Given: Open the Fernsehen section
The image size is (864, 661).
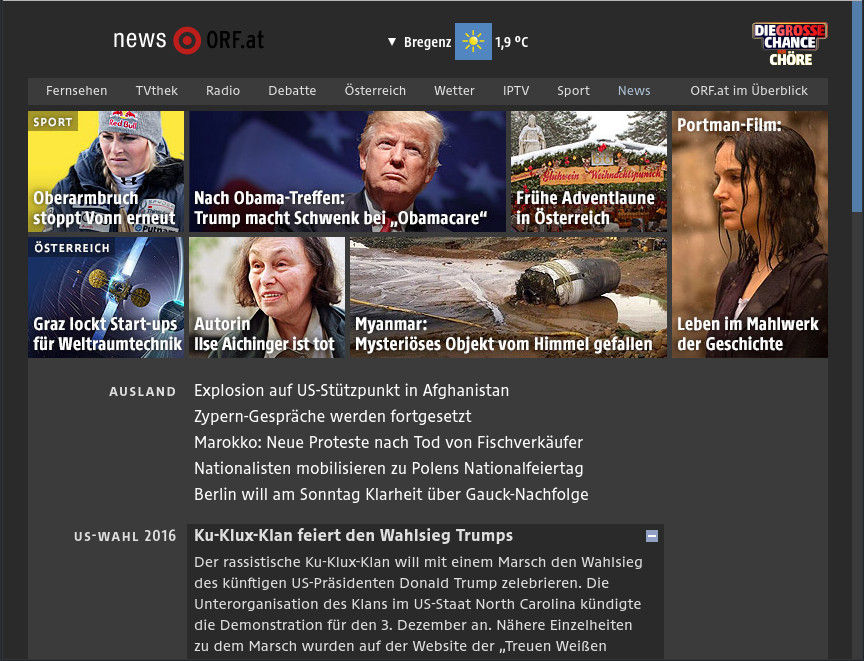Looking at the screenshot, I should point(76,91).
